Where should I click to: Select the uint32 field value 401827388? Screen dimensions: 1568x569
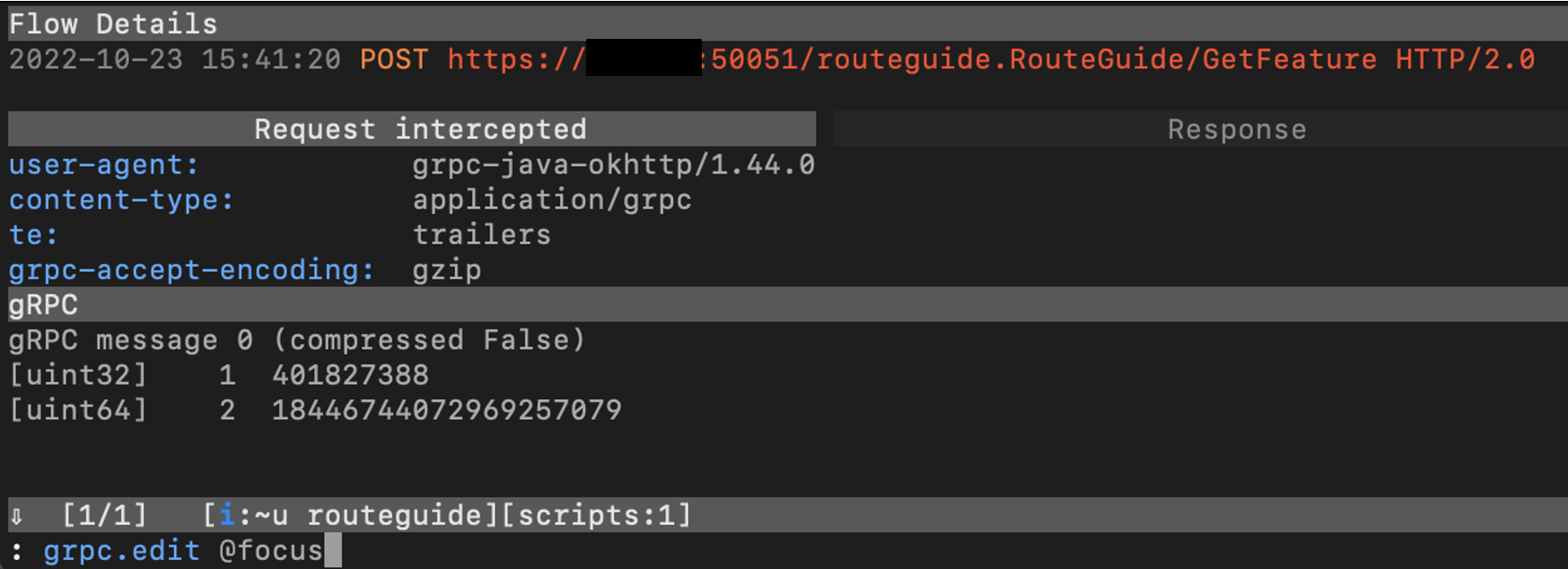[x=350, y=376]
